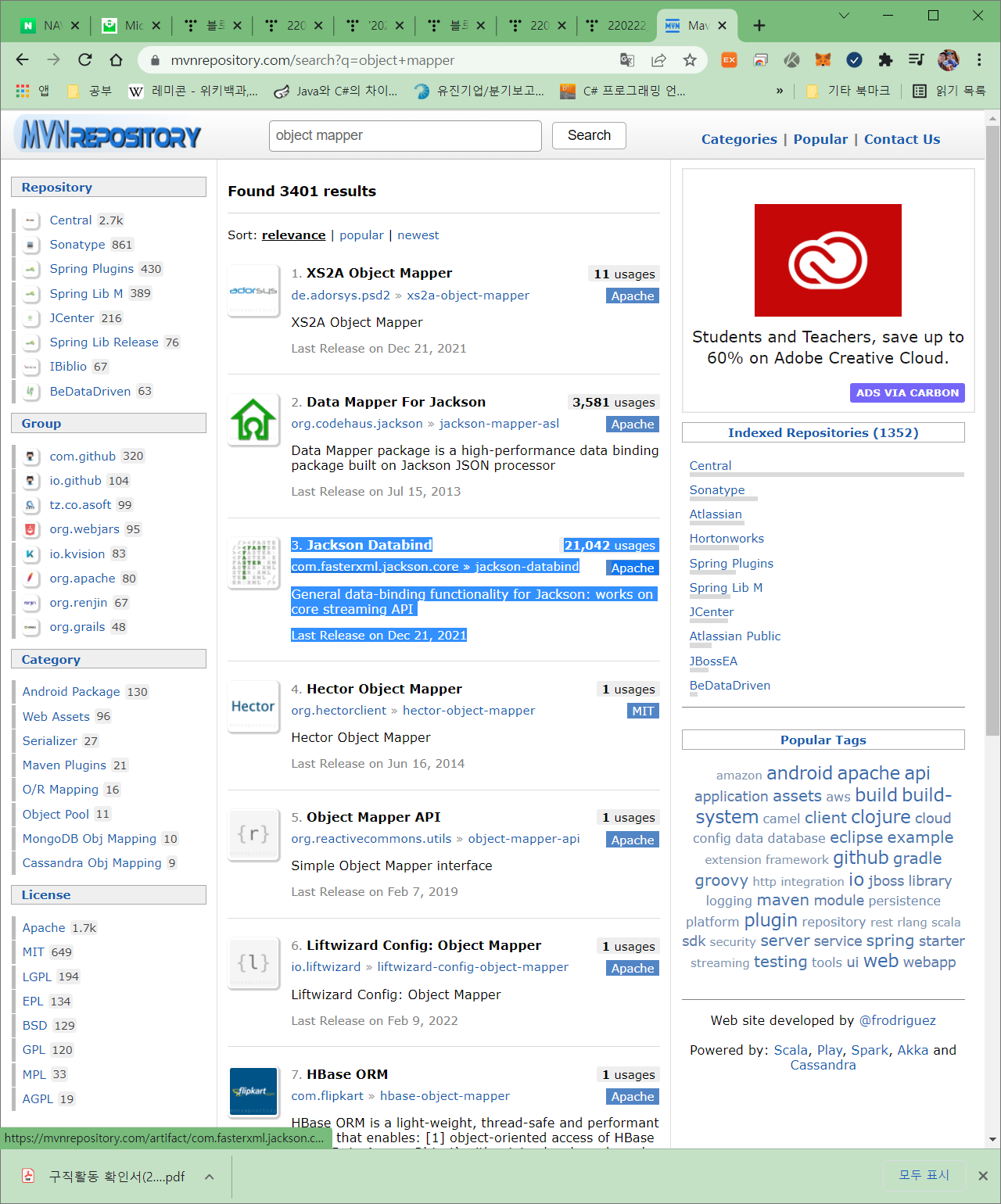Reload the current page
Screen dimensions: 1001x1204
coord(85,59)
